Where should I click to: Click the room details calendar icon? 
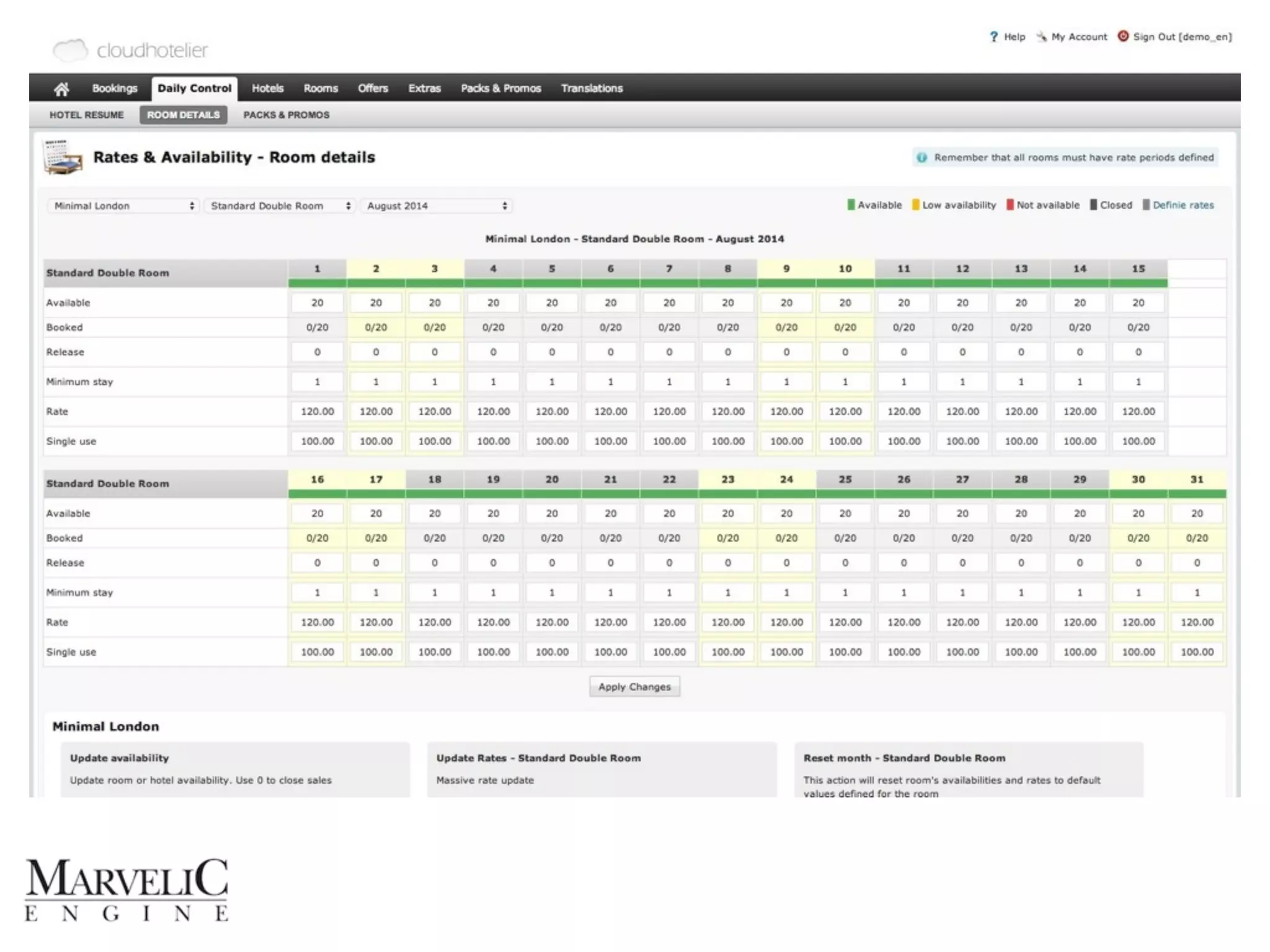(x=63, y=157)
